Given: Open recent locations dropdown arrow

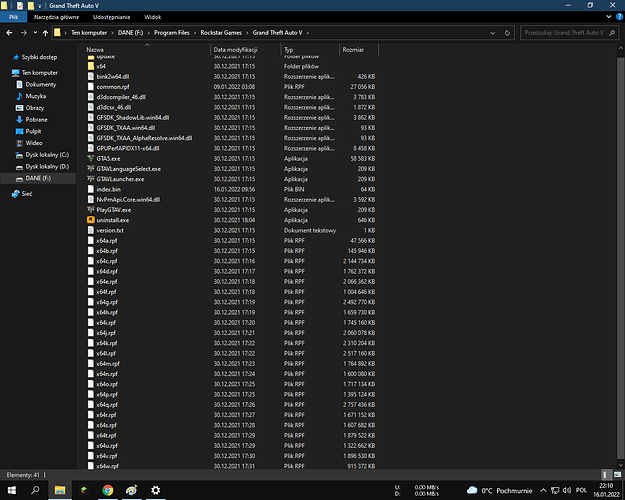Looking at the screenshot, I should coord(35,33).
